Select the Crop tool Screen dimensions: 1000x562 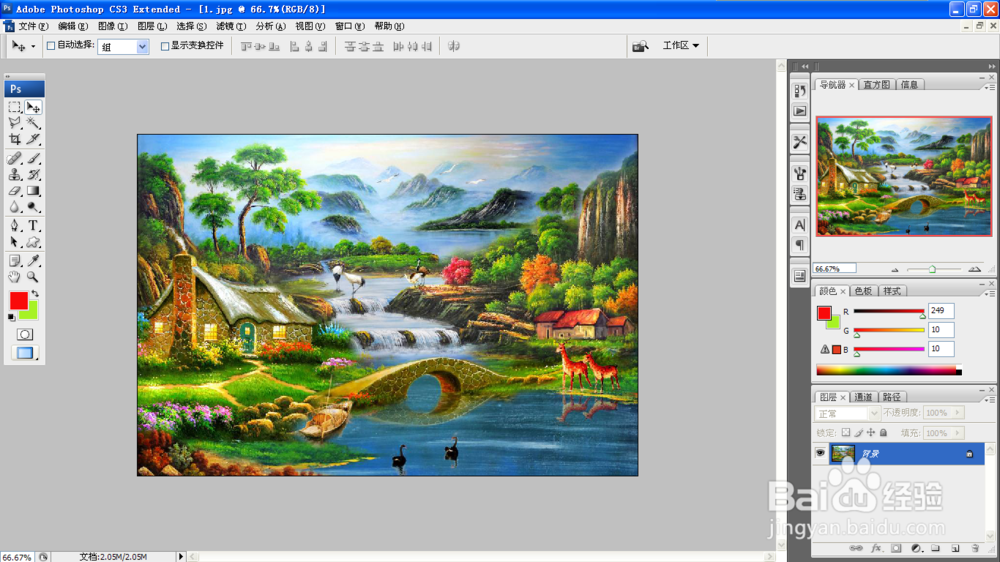pyautogui.click(x=15, y=138)
